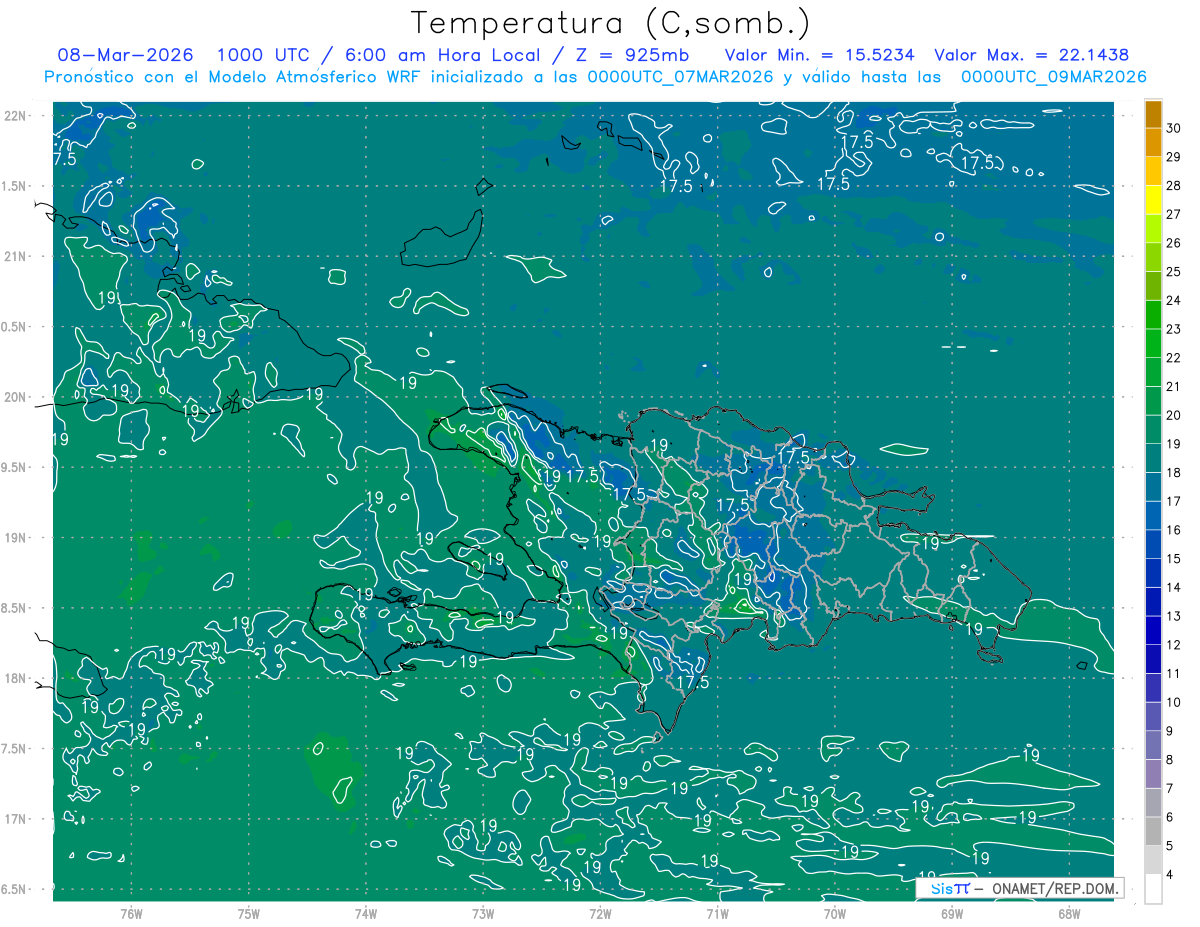Click the yellow swatch of the color bar

[1153, 201]
